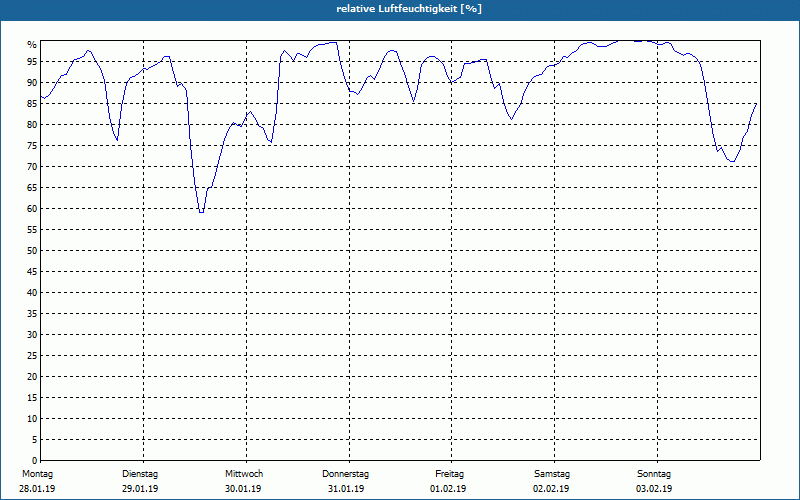Click the 'Freitag' day label
Viewport: 800px width, 500px height.
tap(449, 474)
